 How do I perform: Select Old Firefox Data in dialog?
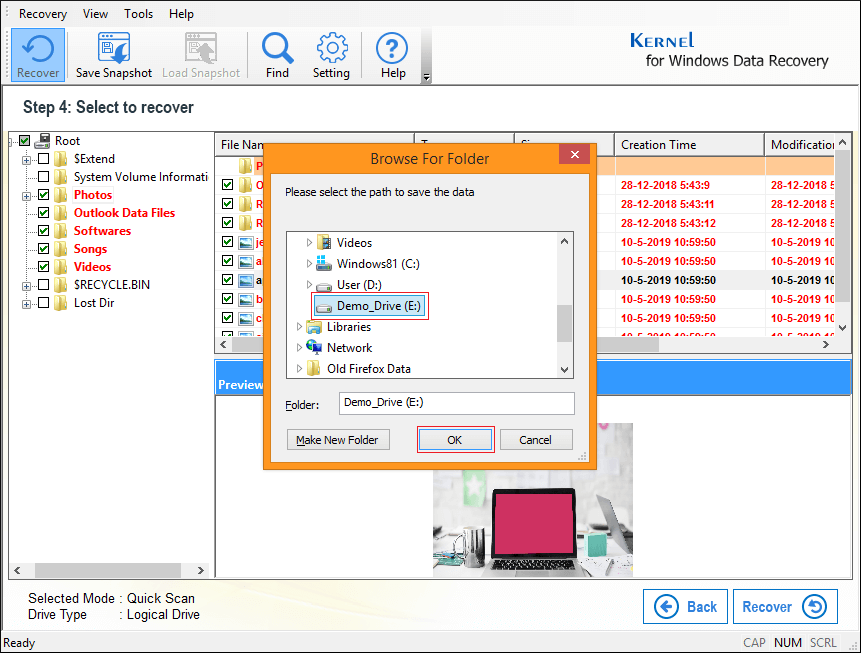point(368,369)
